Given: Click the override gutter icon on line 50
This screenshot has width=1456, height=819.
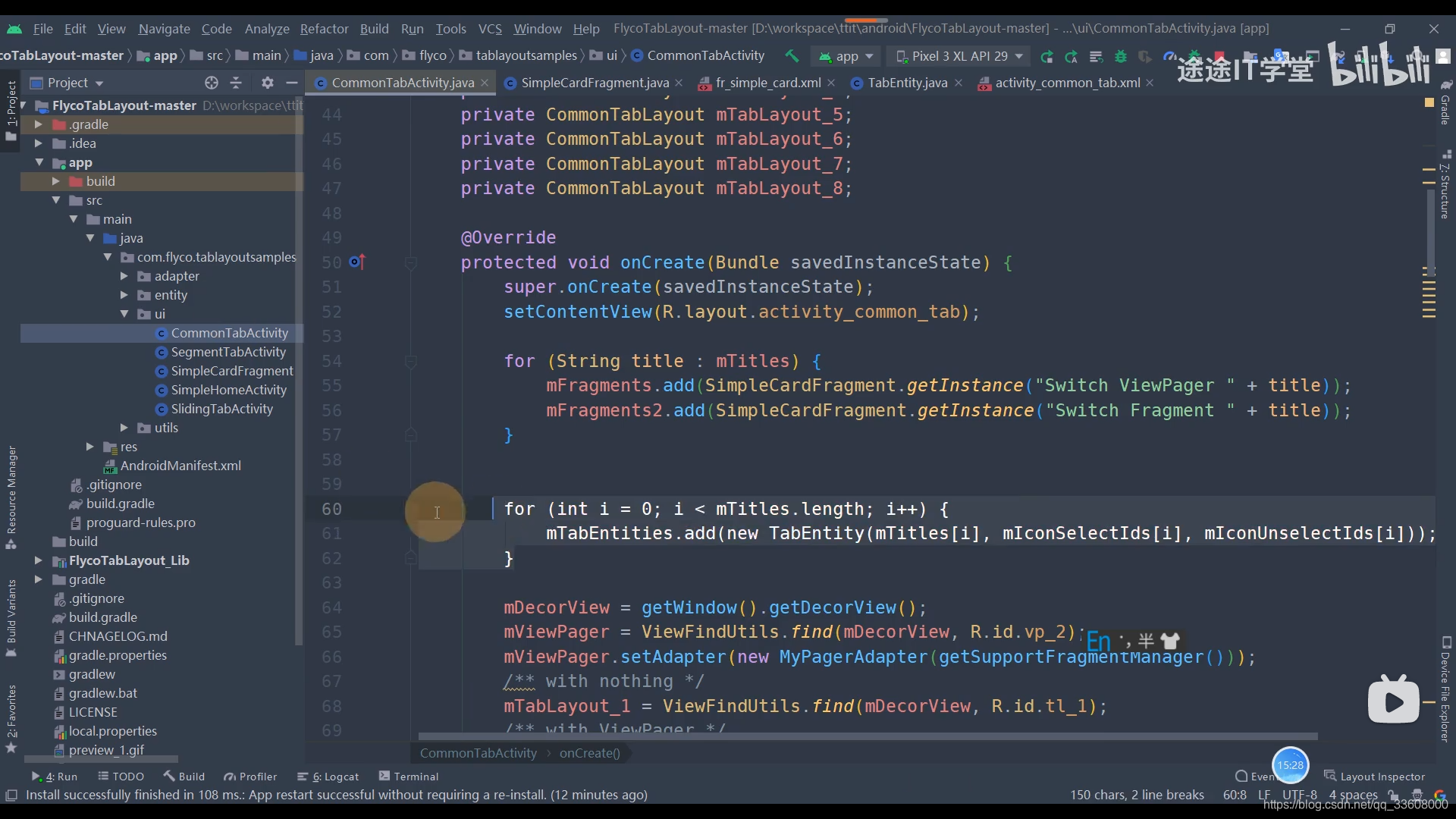Looking at the screenshot, I should point(356,262).
